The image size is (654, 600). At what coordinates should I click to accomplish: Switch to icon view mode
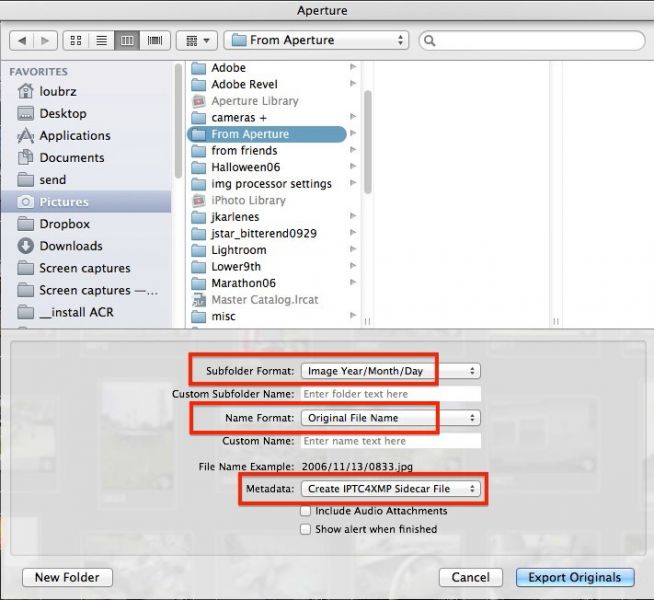pos(76,40)
